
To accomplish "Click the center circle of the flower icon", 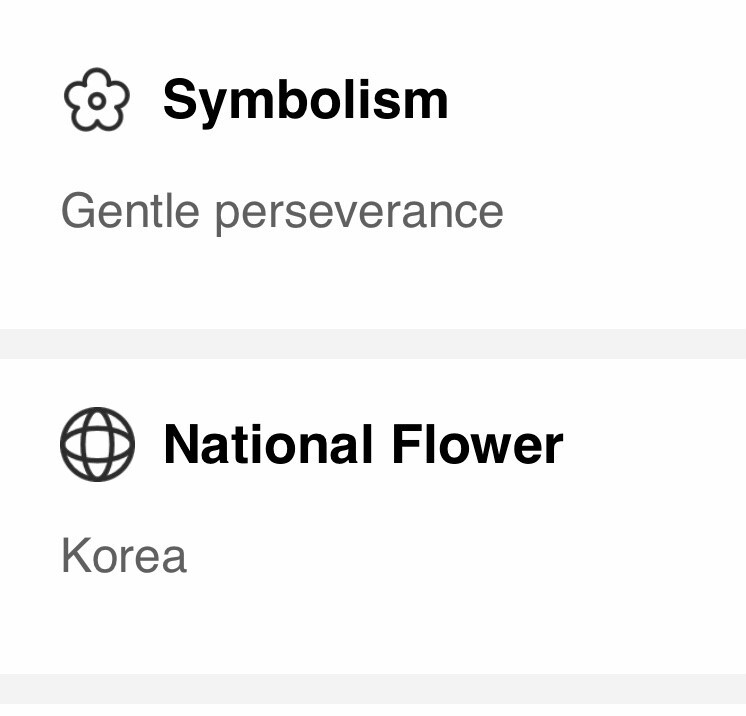I will click(x=97, y=101).
